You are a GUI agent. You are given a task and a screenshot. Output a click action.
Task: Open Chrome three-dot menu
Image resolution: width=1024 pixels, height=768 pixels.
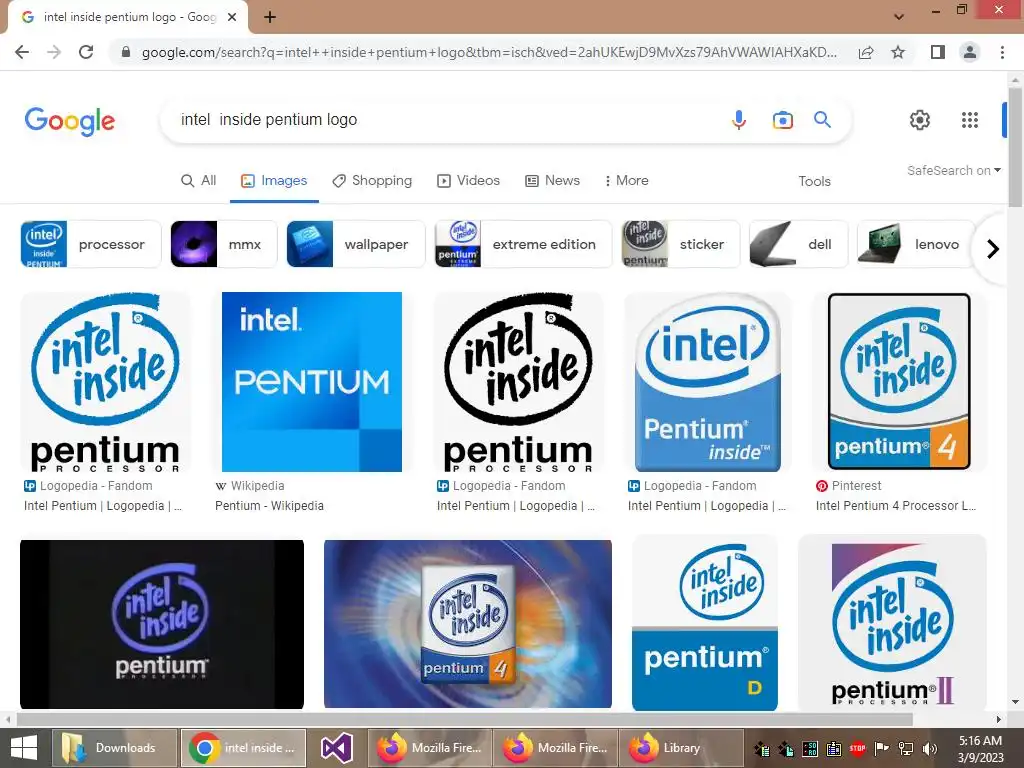[1002, 52]
